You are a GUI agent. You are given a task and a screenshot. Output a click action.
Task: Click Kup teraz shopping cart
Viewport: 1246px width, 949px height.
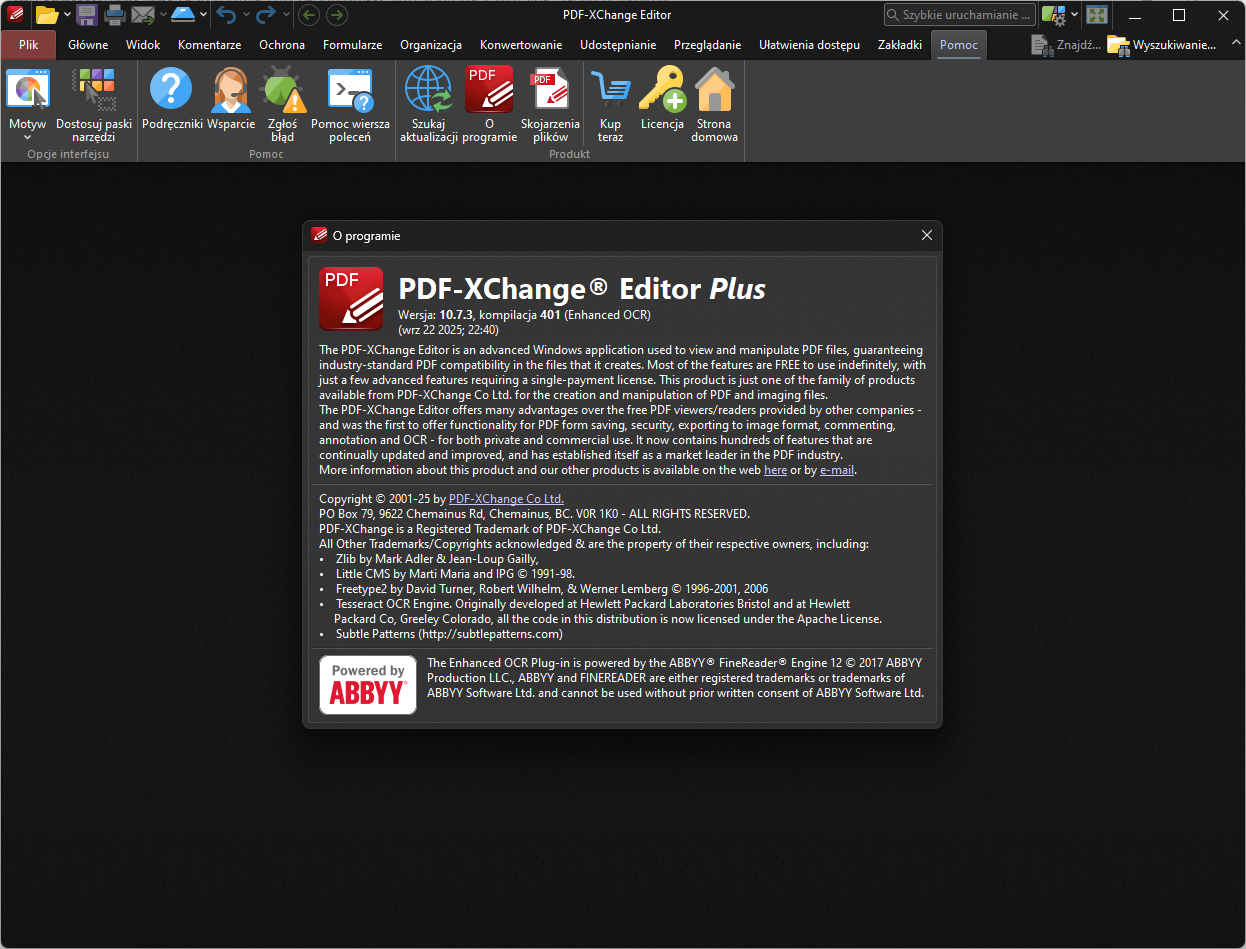(610, 103)
